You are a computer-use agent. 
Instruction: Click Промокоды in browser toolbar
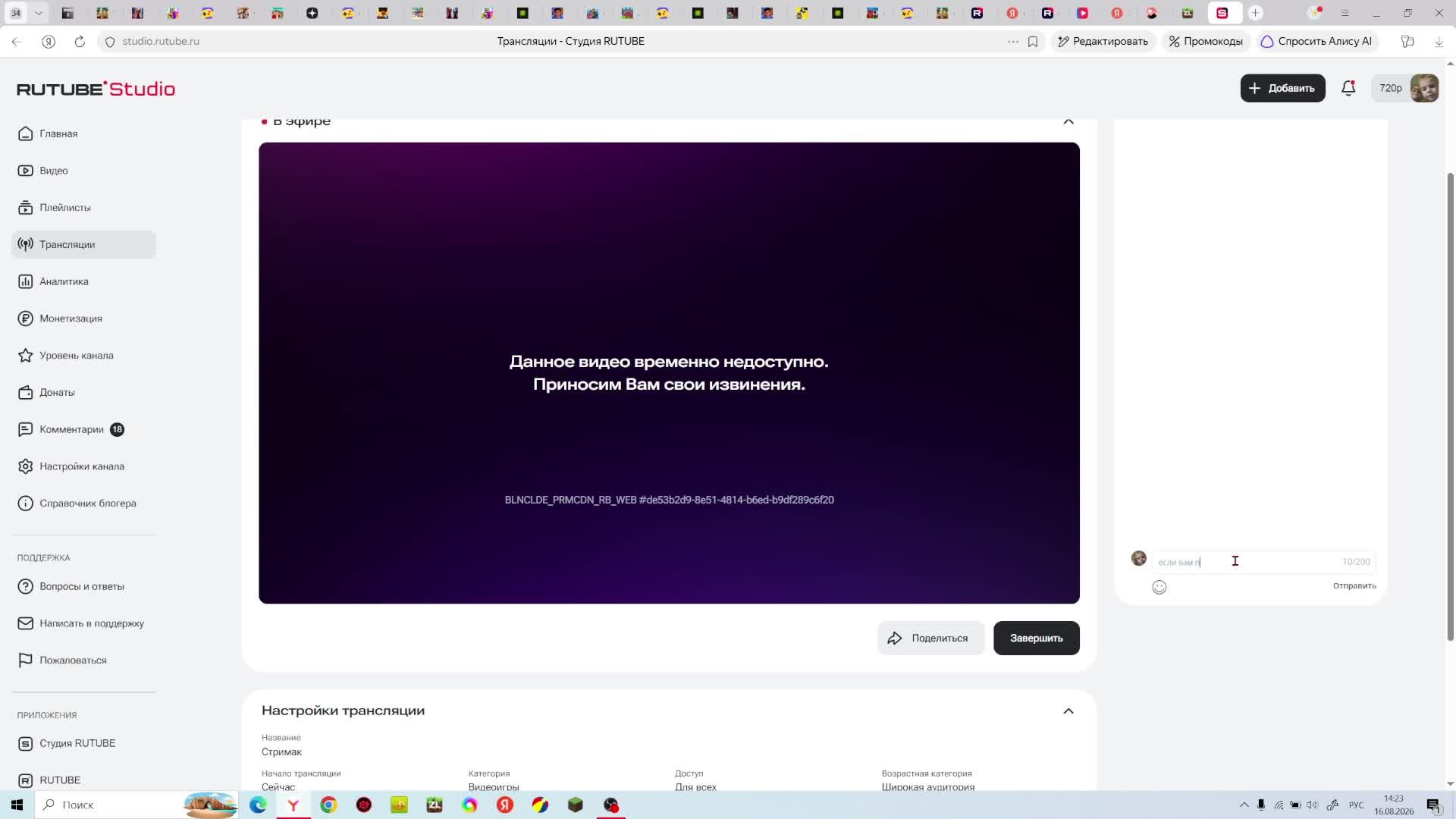[x=1205, y=42]
